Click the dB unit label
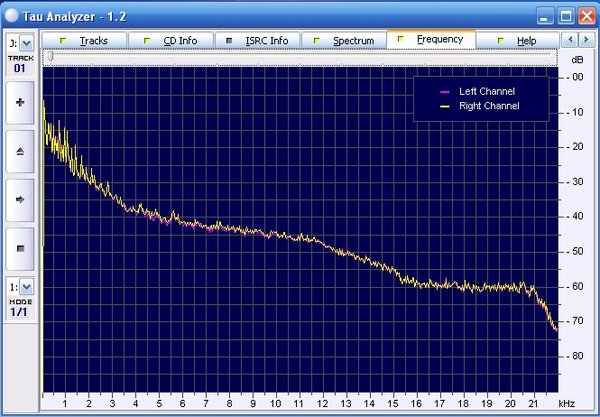This screenshot has width=600, height=417. click(577, 60)
